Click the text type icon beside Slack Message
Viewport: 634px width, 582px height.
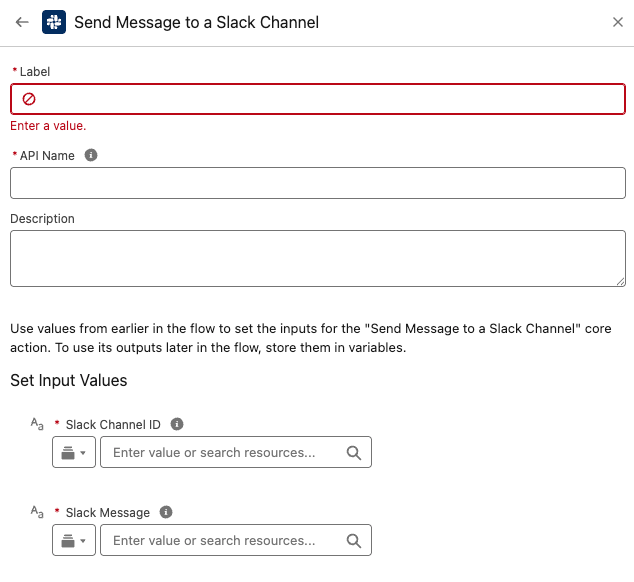[37, 512]
